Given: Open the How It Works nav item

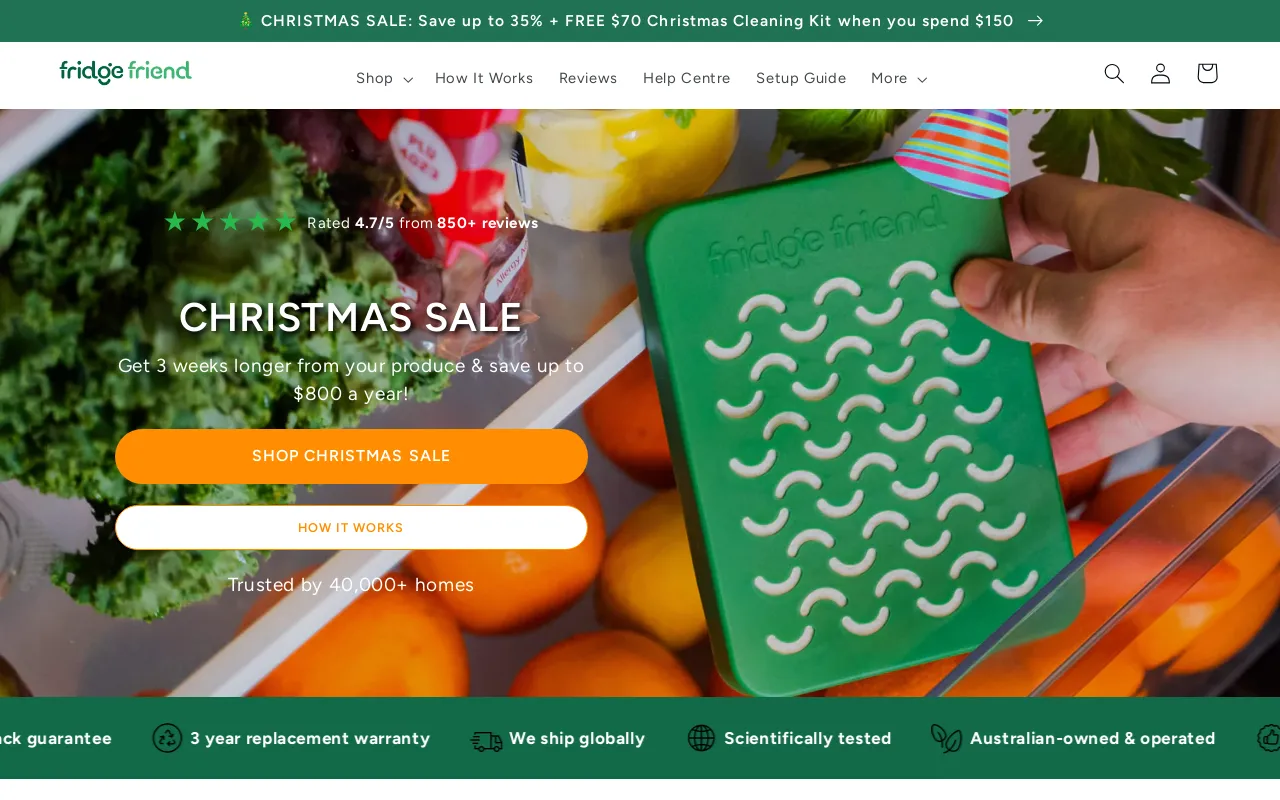Looking at the screenshot, I should [484, 78].
